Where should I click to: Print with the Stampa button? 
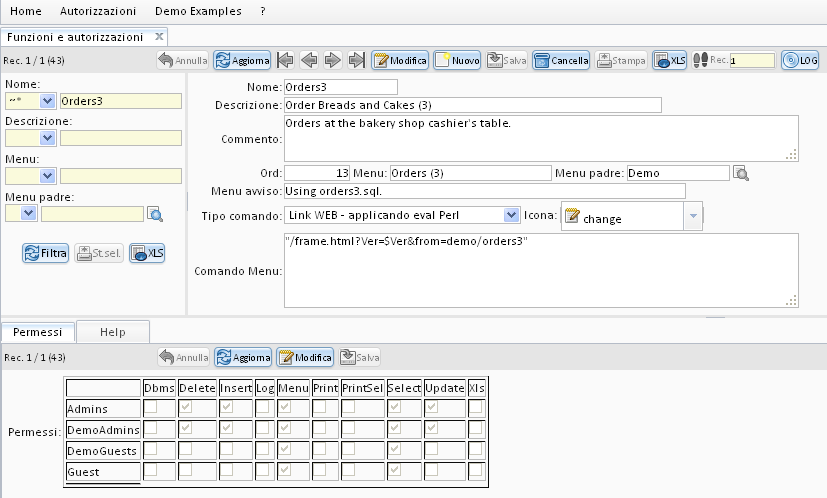point(621,60)
